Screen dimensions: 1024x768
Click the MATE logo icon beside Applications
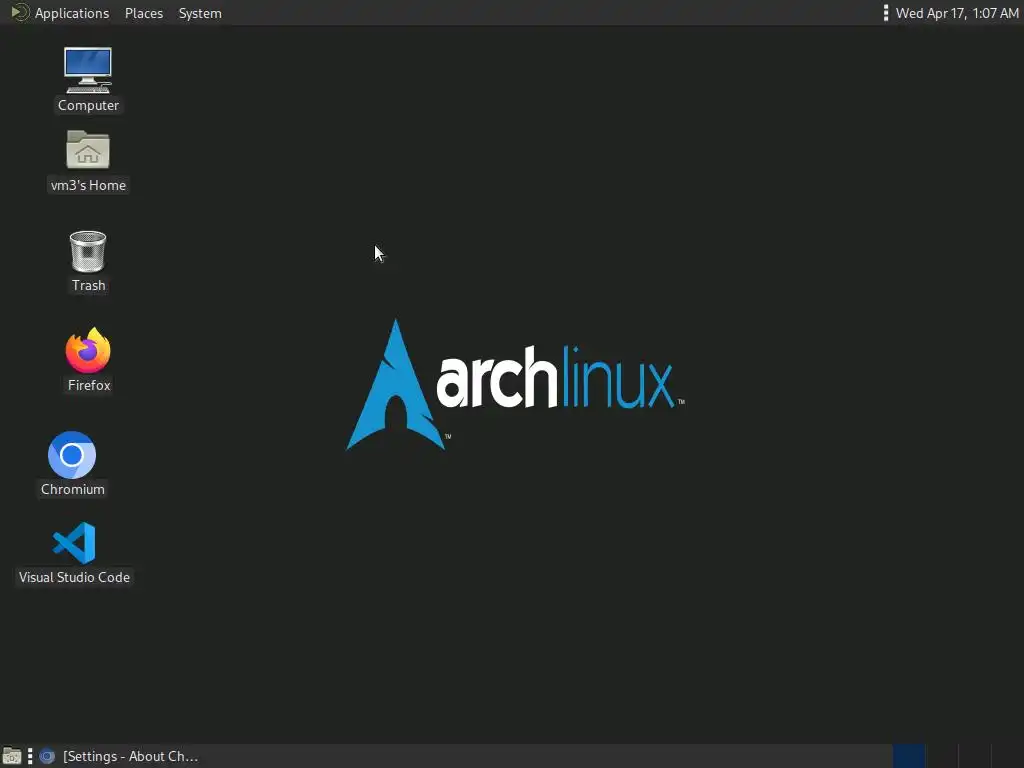[20, 12]
